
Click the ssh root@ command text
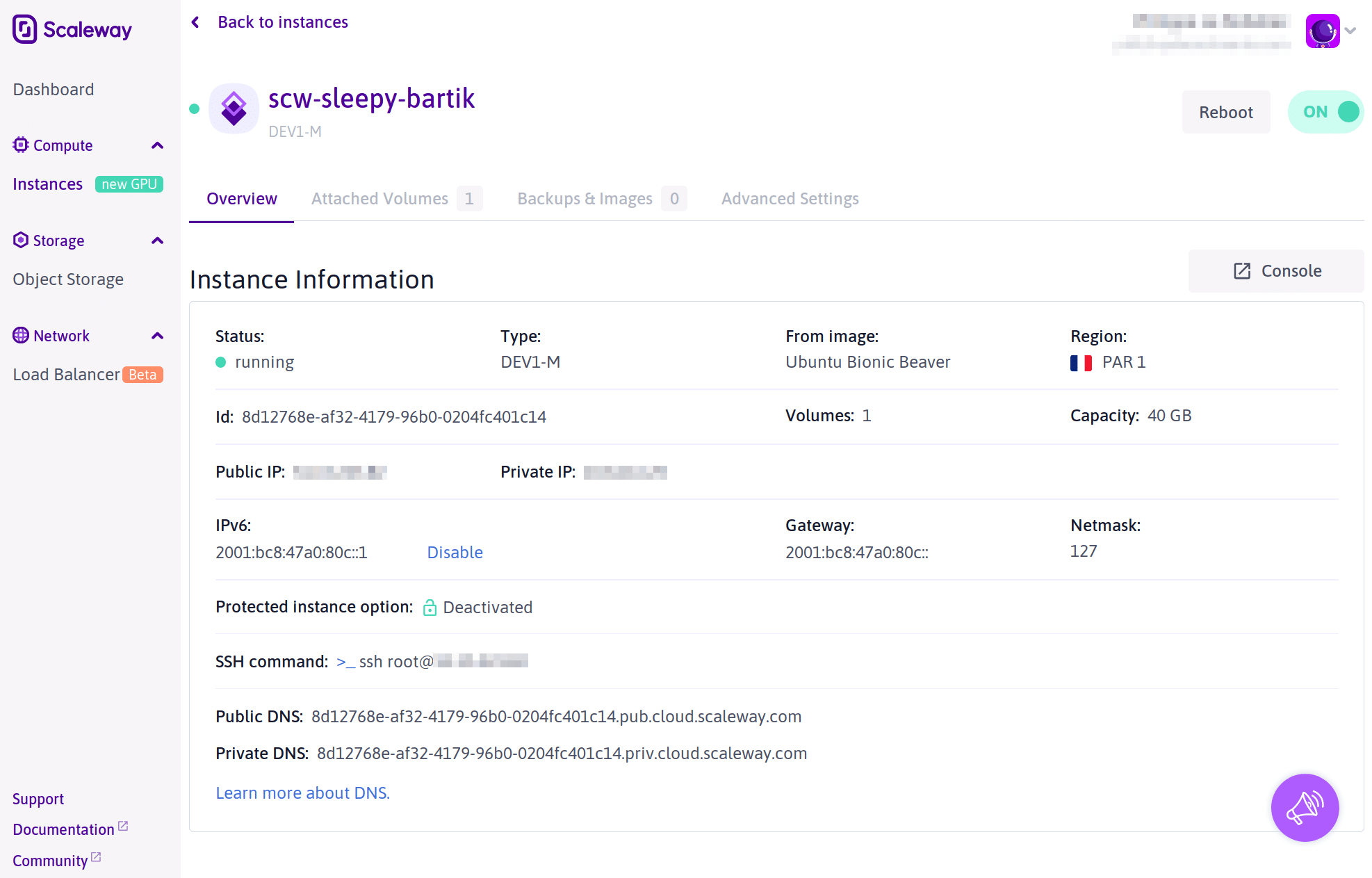(x=395, y=662)
